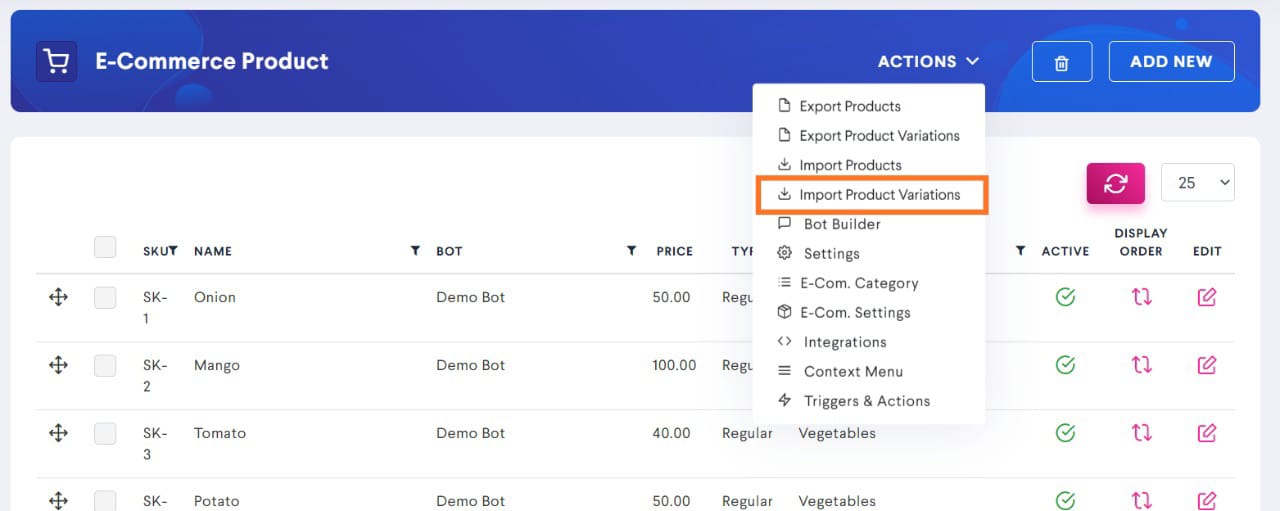Click the Tomato product name
1280x511 pixels.
coord(220,433)
